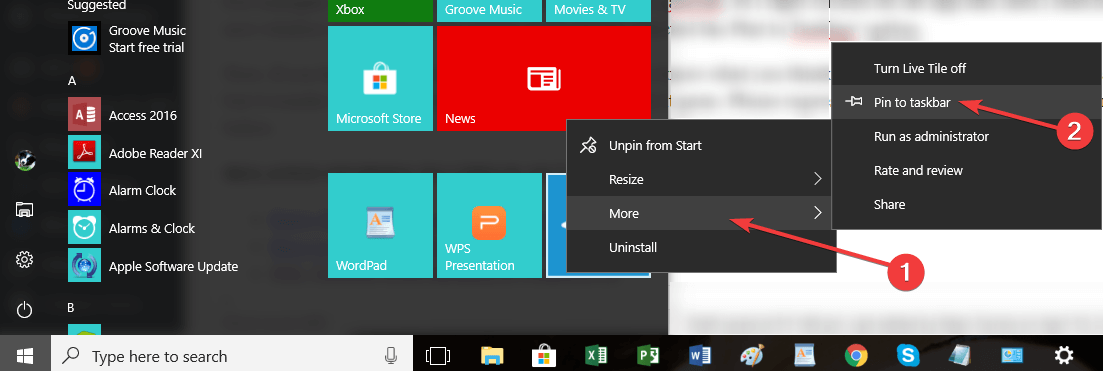Image resolution: width=1103 pixels, height=371 pixels.
Task: Launch Apple Software Update
Action: [153, 267]
